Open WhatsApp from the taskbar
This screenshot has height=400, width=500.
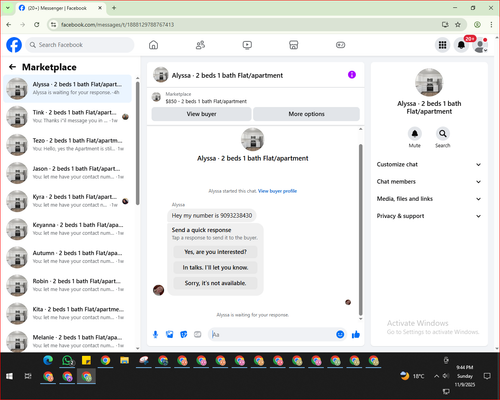[68, 360]
